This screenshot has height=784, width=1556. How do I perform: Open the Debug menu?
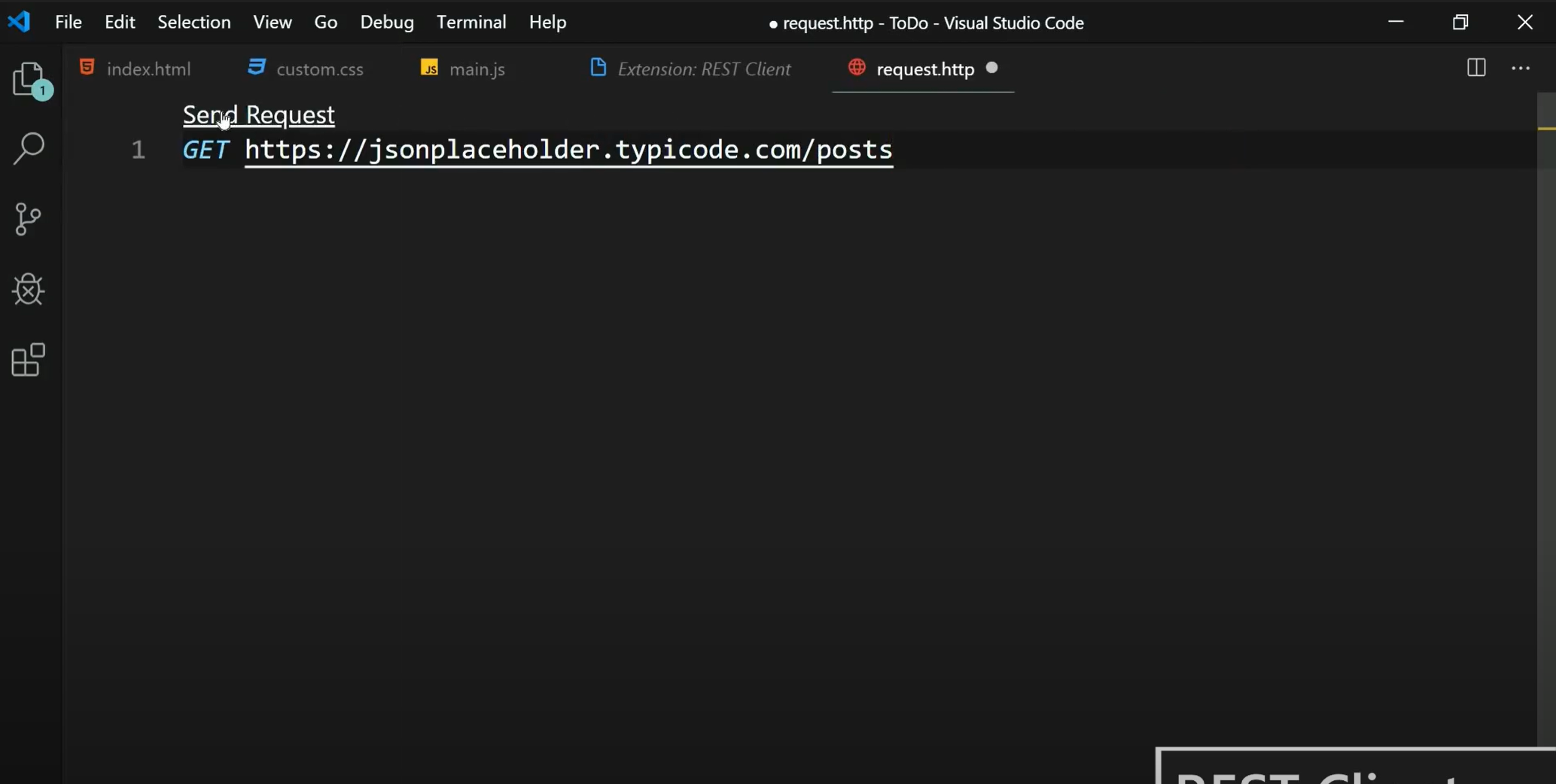(387, 22)
